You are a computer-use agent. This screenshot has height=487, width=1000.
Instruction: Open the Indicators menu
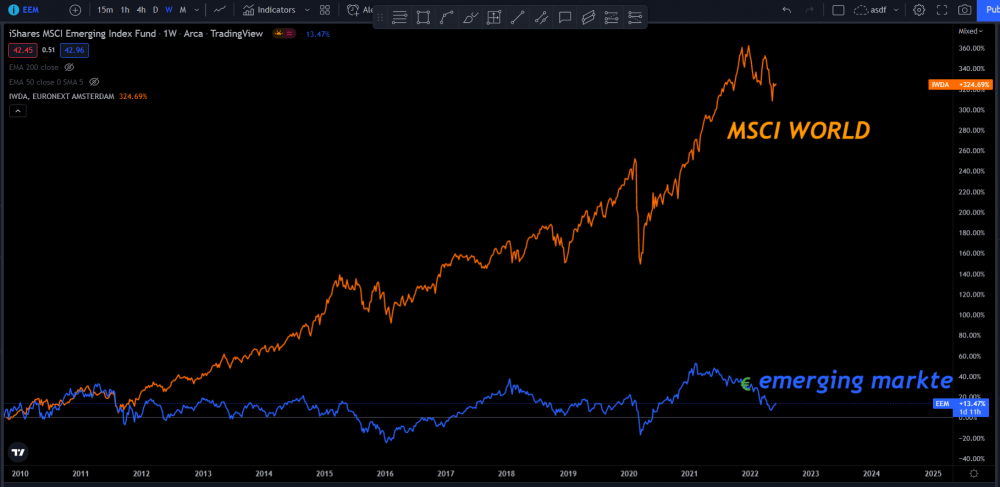click(x=268, y=10)
